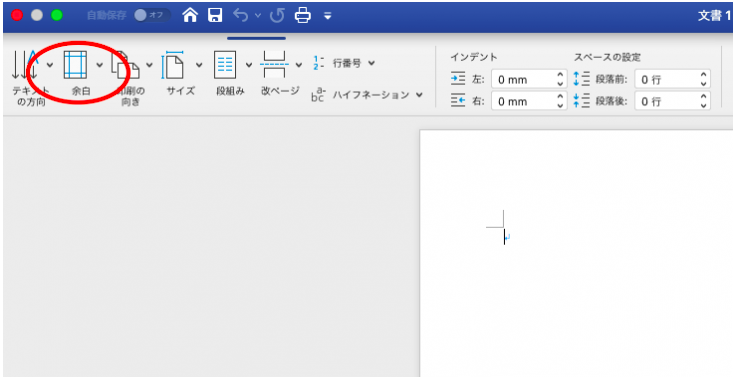Click the right indent icon beside 右

click(458, 101)
